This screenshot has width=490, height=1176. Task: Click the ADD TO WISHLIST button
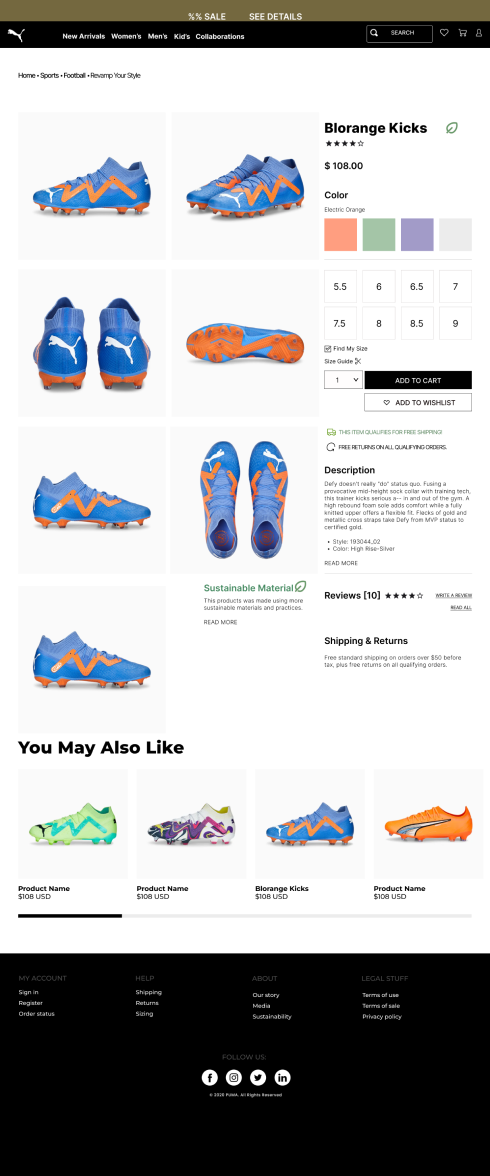[x=418, y=403]
